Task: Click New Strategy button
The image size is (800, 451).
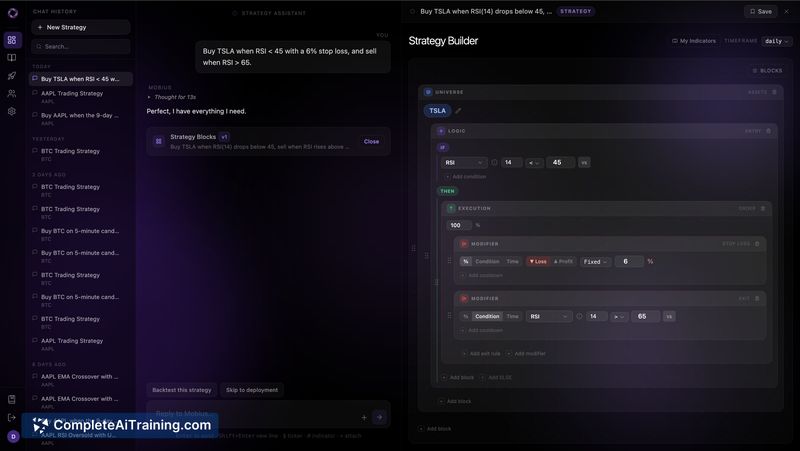Action: click(x=81, y=27)
